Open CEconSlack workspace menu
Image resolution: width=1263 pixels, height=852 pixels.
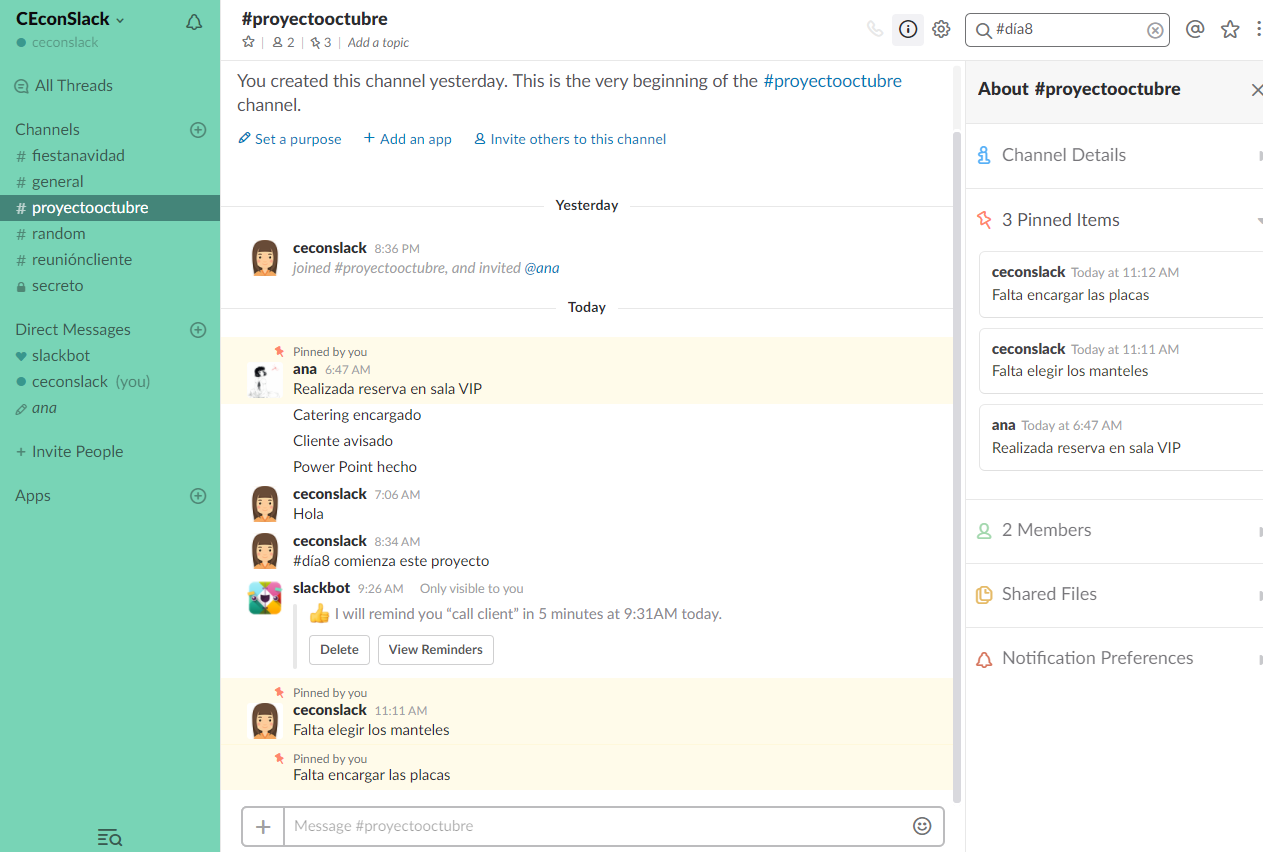coord(70,20)
